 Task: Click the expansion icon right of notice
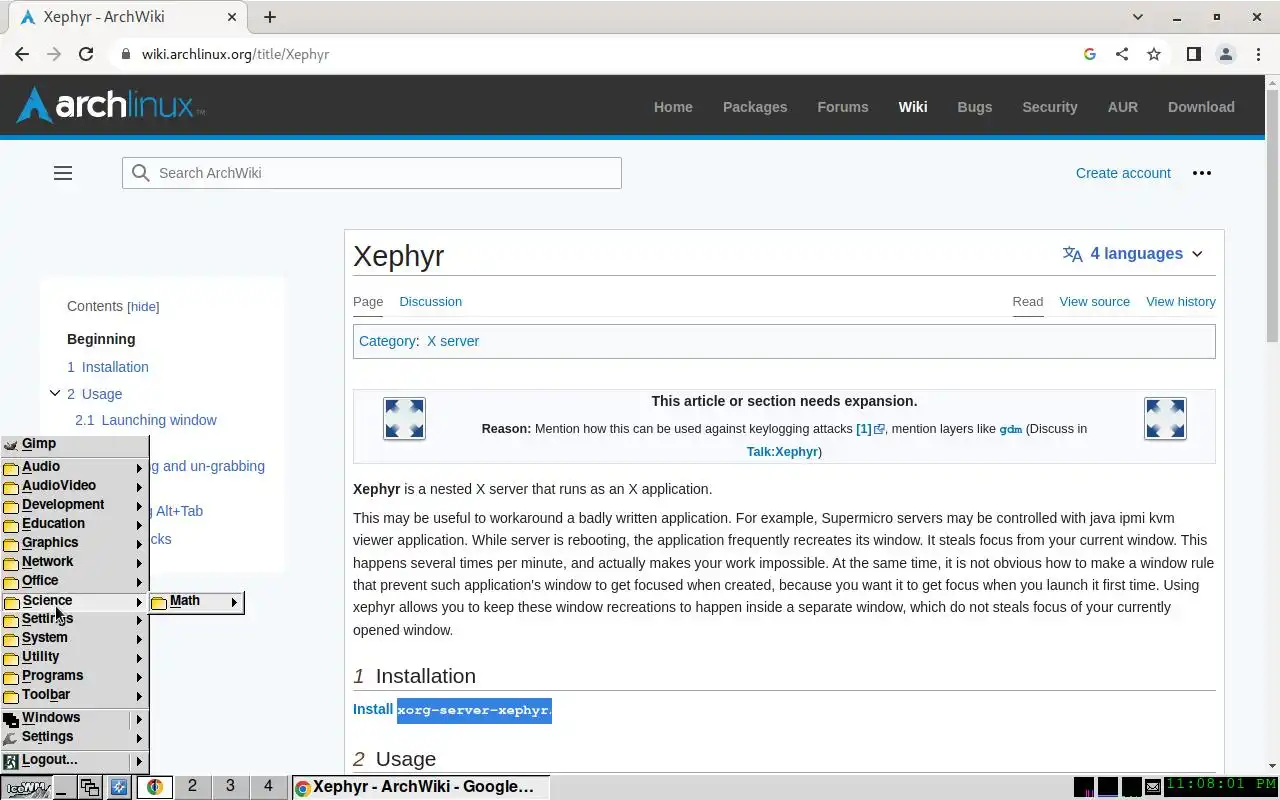1165,418
